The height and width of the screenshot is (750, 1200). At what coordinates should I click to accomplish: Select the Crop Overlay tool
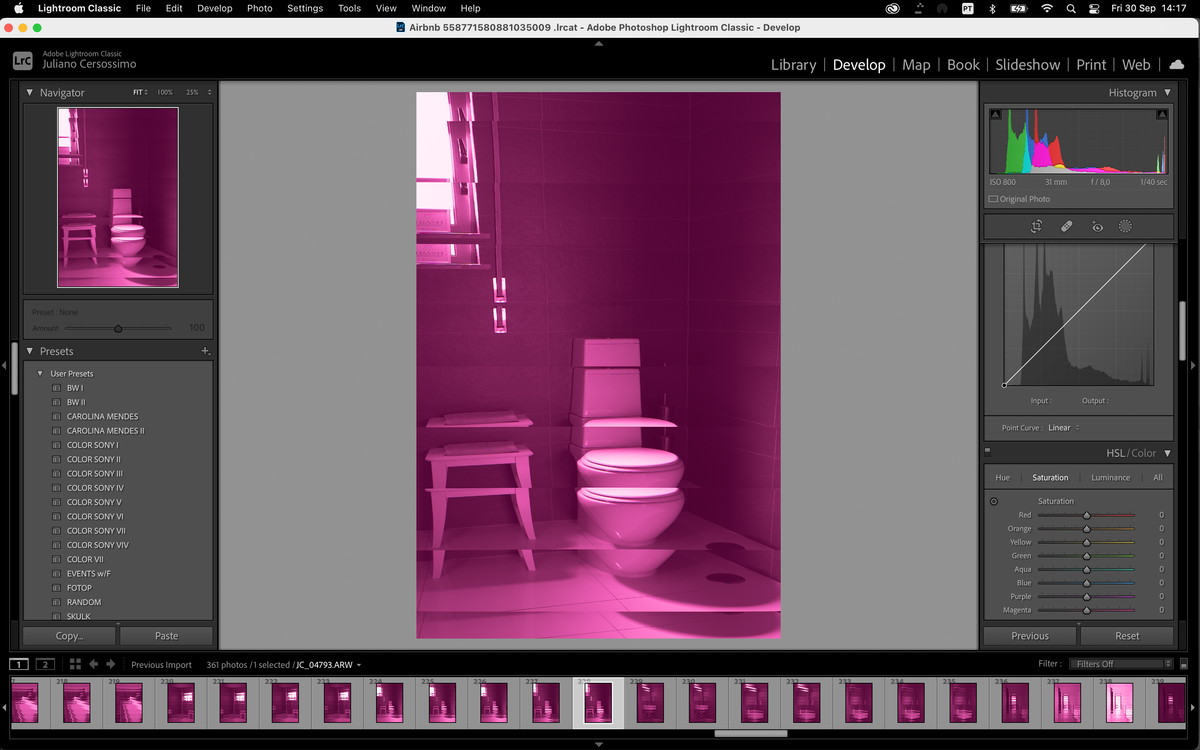(1036, 227)
